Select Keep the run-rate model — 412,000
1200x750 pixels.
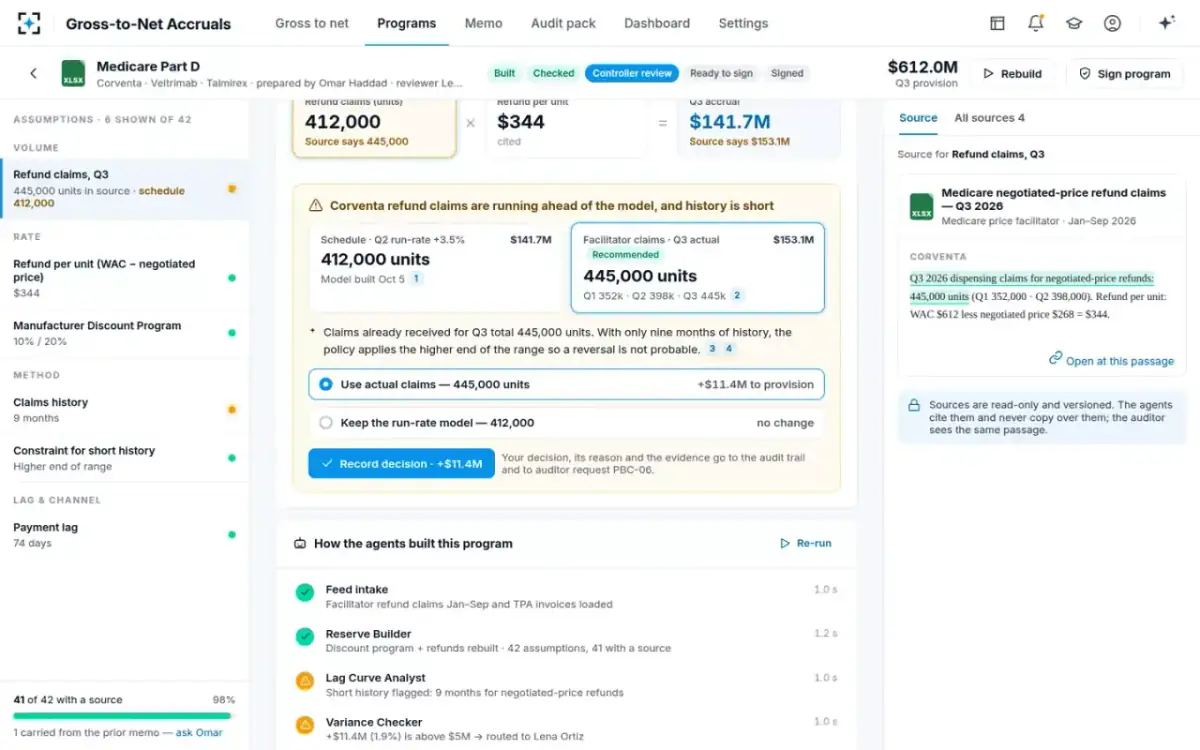[x=567, y=423]
